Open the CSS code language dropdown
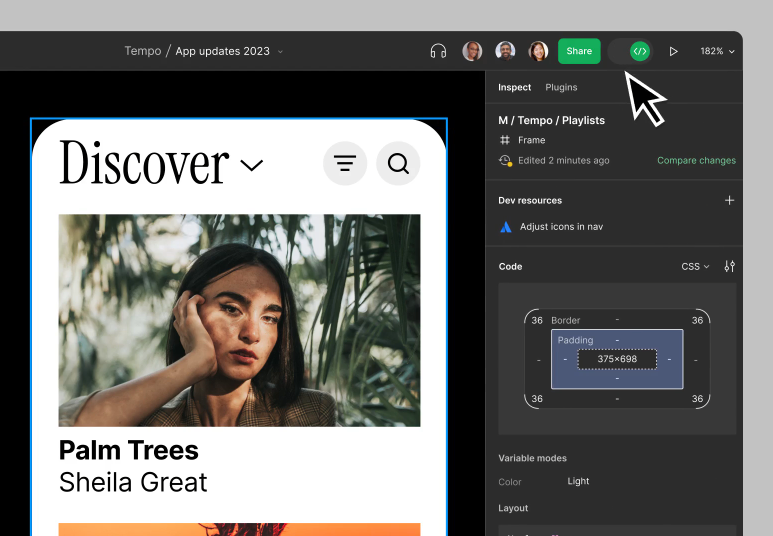The height and width of the screenshot is (536, 773). coord(695,266)
